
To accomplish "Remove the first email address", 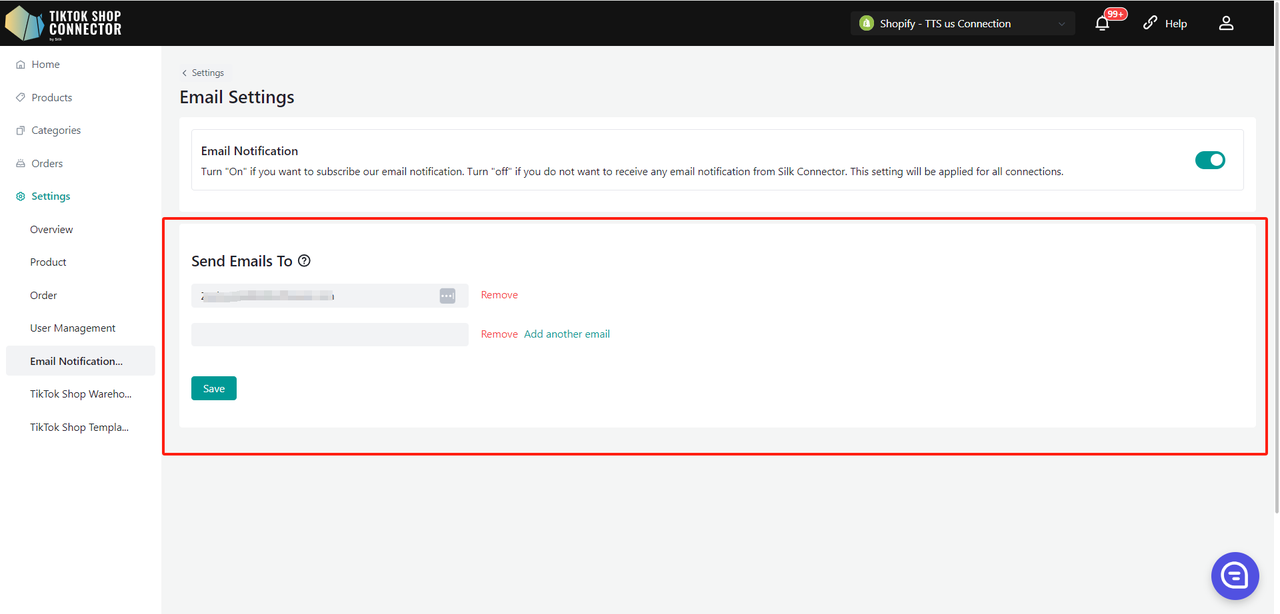I will (x=499, y=295).
